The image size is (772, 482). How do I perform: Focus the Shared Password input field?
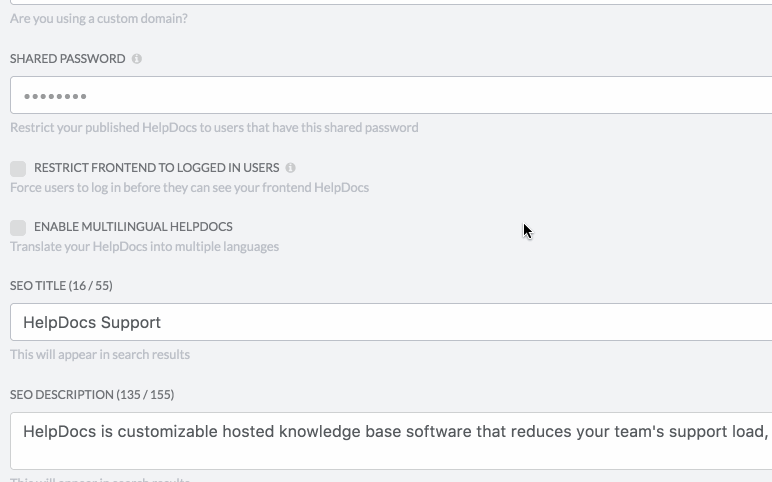pos(391,95)
